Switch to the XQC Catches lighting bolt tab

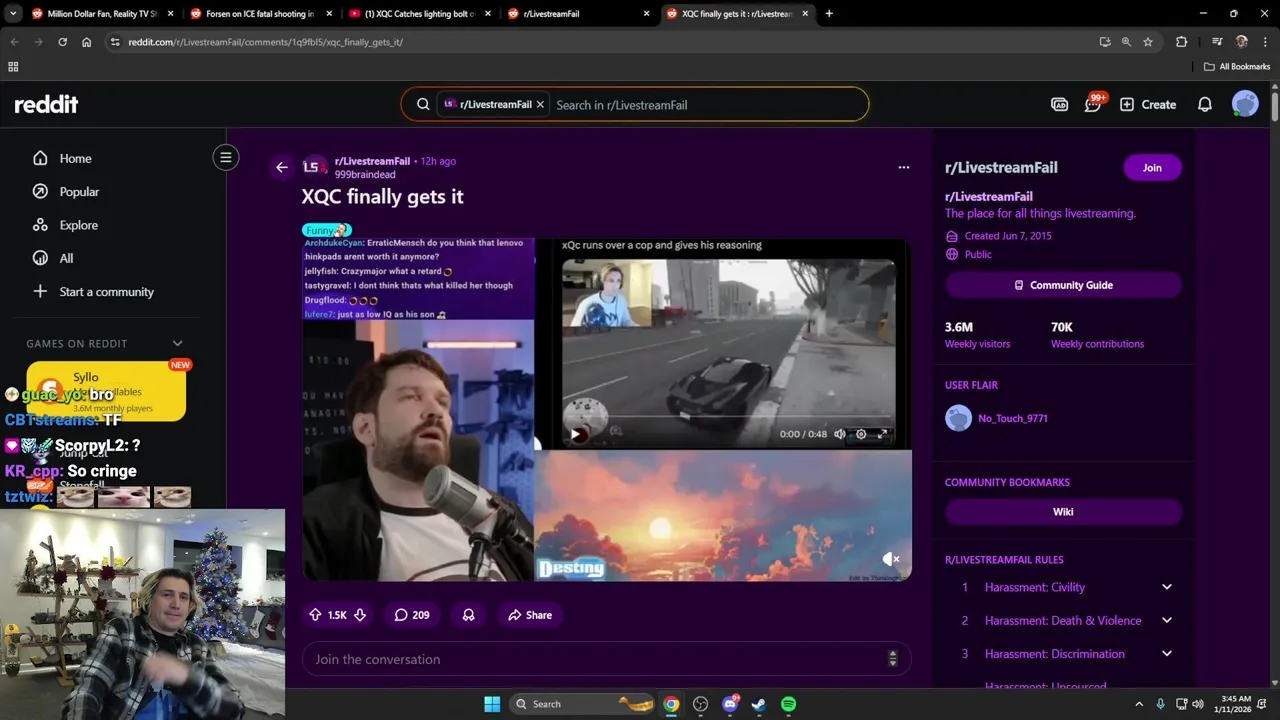click(x=420, y=14)
